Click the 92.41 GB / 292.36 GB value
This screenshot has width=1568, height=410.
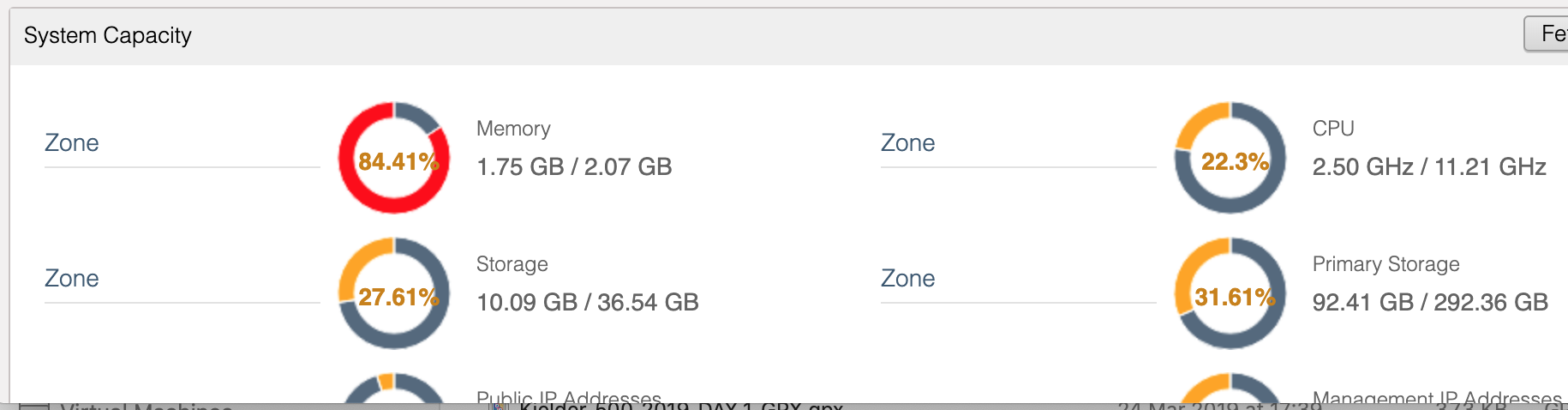[1430, 302]
